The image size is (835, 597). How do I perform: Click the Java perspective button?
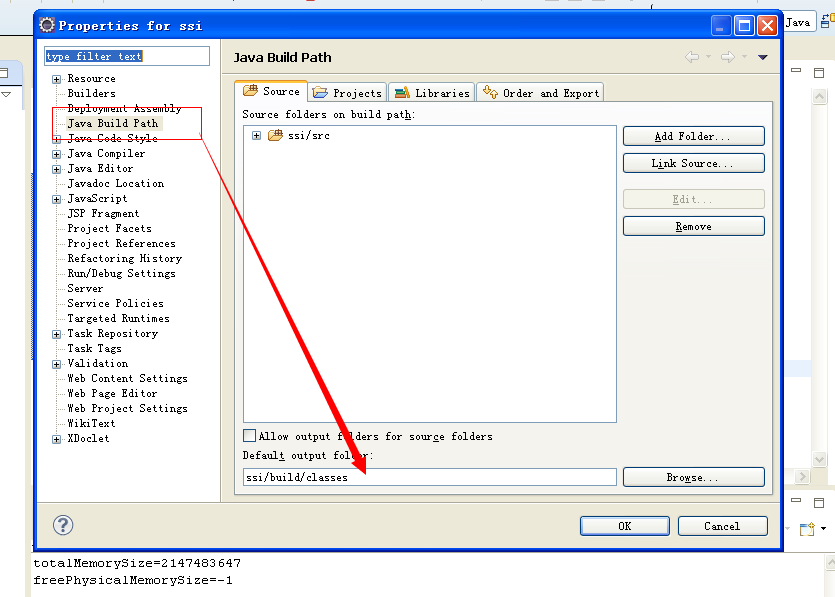tap(797, 23)
